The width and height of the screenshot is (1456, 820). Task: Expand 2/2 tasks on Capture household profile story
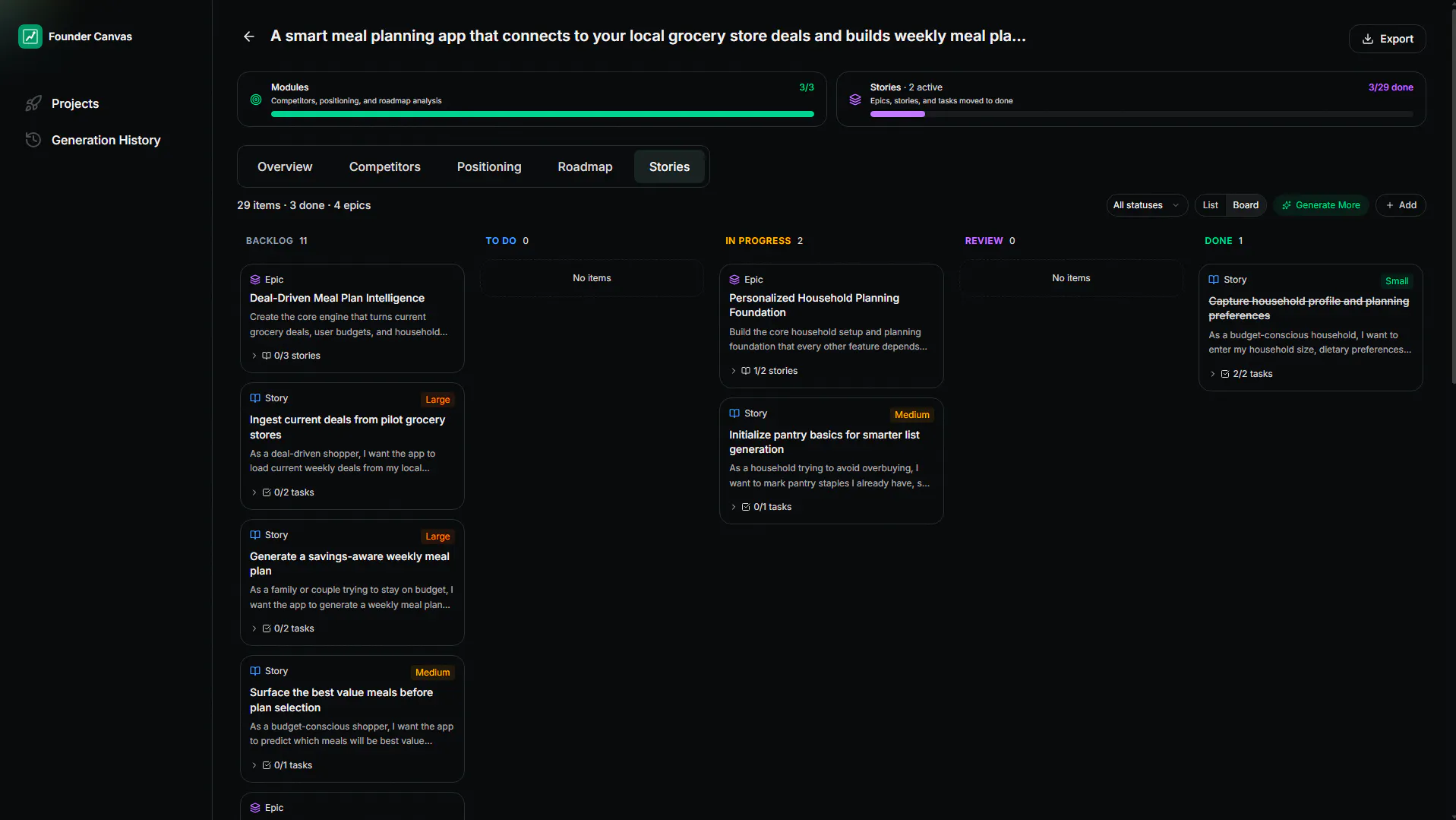[1240, 374]
